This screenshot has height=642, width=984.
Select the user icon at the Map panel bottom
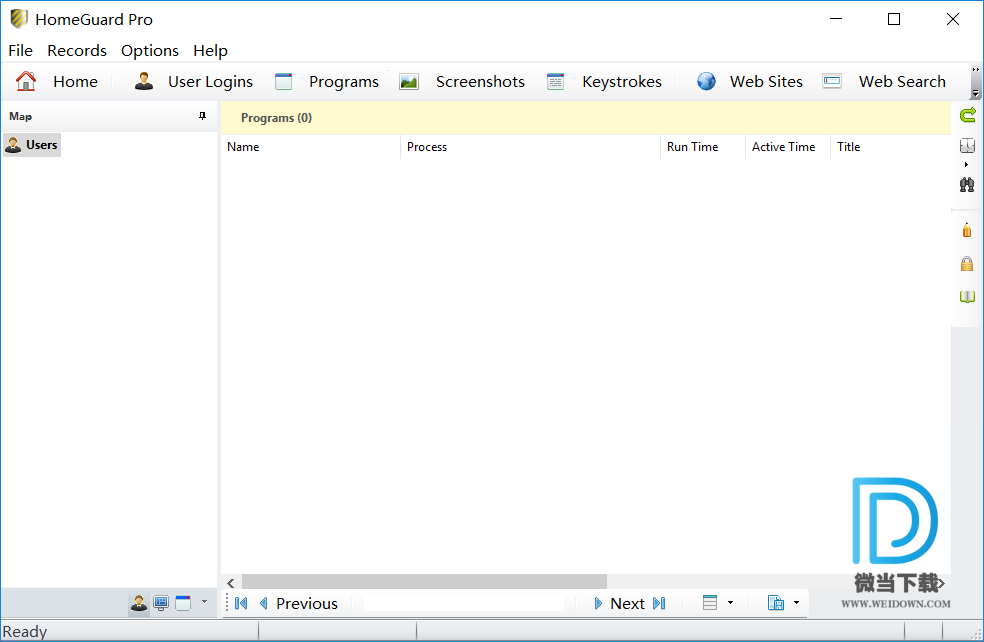(x=139, y=604)
